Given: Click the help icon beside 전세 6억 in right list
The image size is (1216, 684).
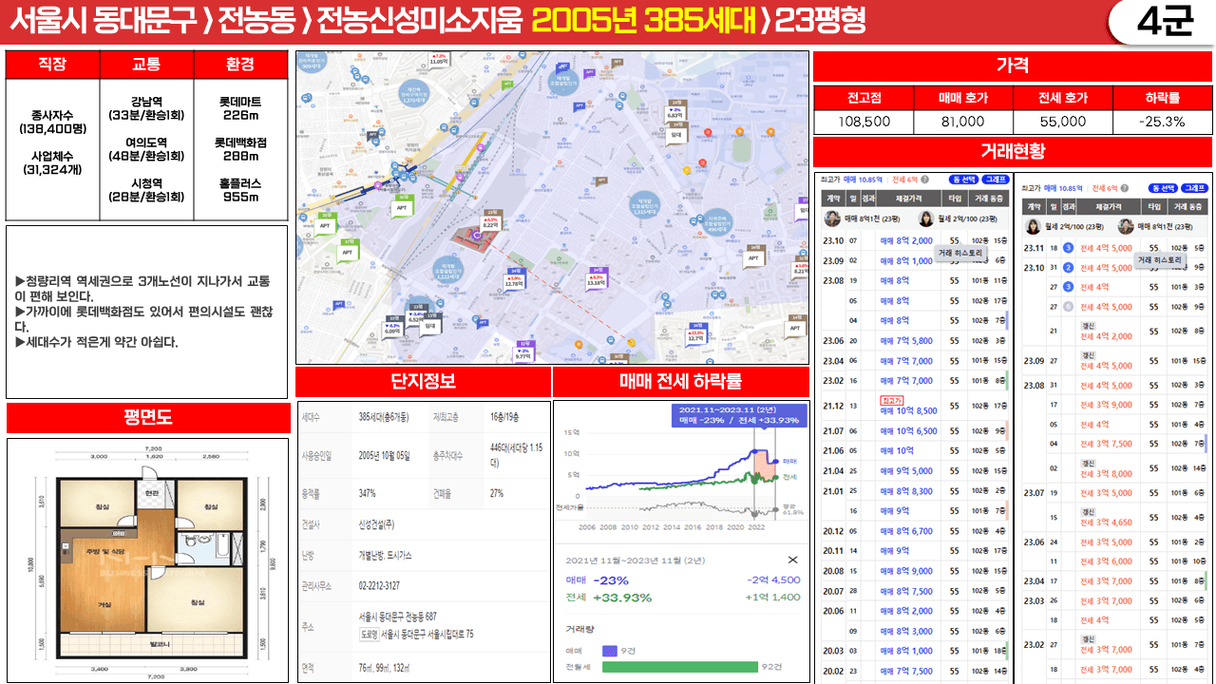Looking at the screenshot, I should click(1125, 188).
